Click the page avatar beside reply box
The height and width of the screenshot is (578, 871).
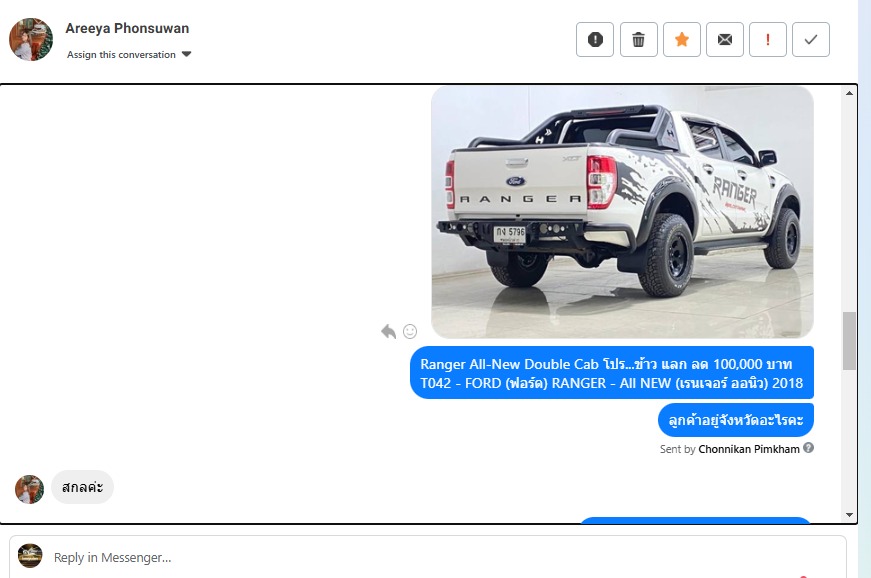click(30, 556)
